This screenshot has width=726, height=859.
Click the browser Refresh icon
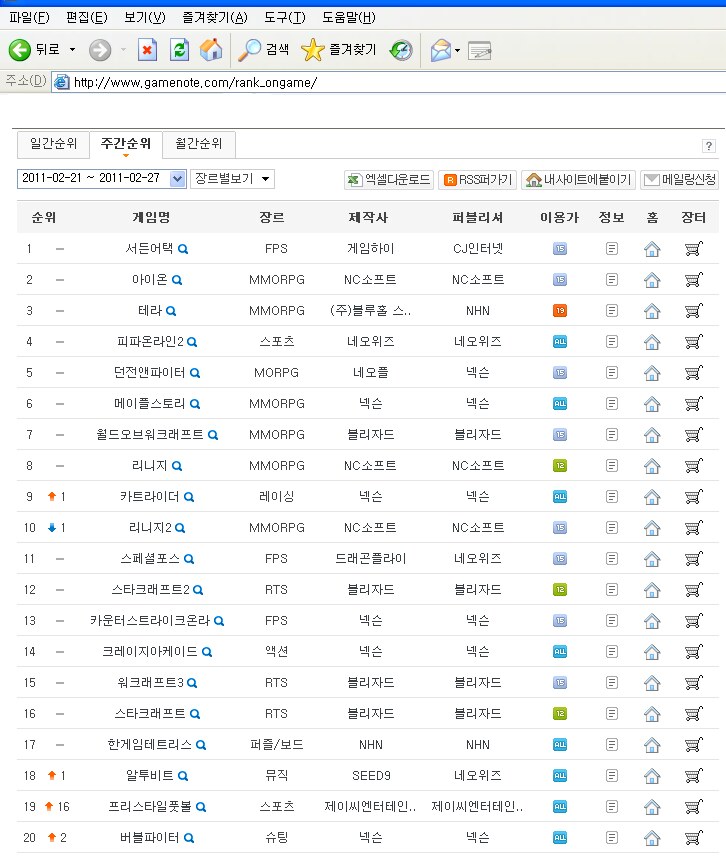pos(179,50)
